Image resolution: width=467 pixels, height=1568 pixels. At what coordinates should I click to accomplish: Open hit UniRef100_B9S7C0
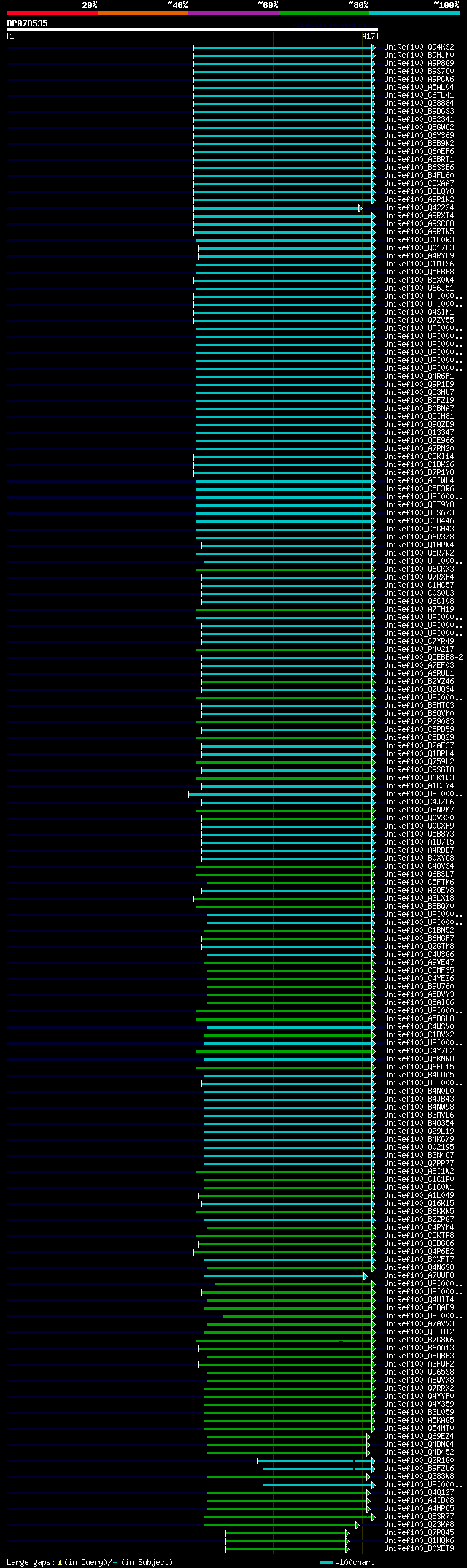coord(419,71)
